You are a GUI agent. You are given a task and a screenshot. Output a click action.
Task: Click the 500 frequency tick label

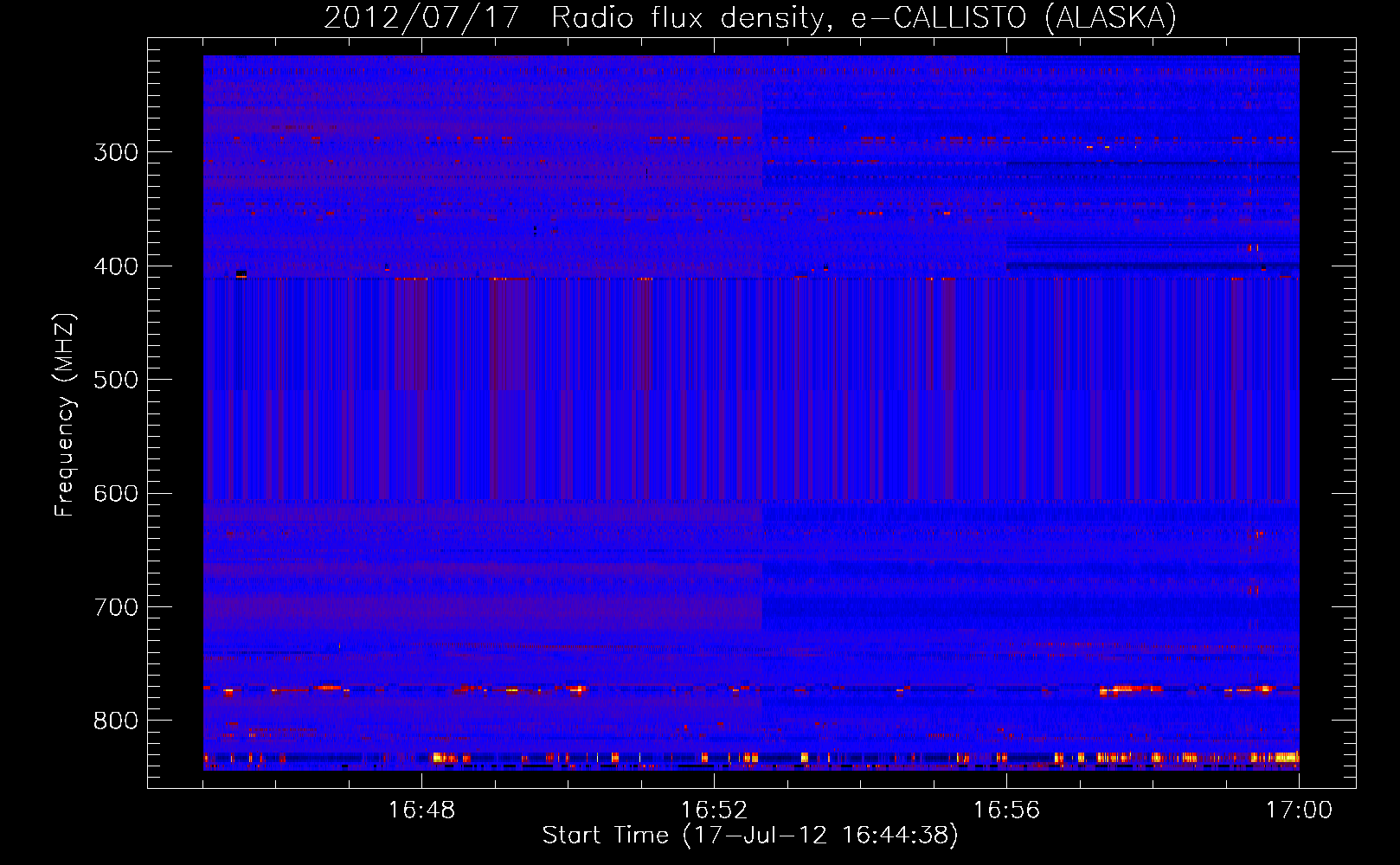(116, 380)
